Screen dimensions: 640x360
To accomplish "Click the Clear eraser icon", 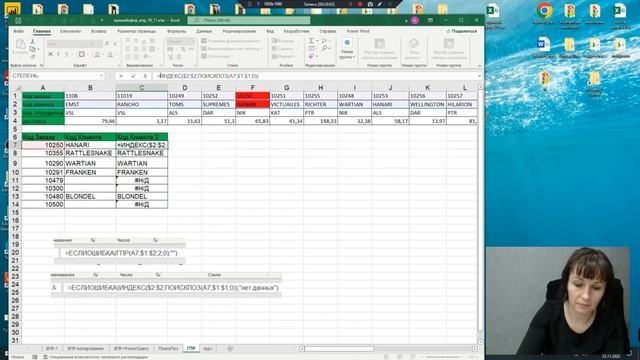I will coord(311,56).
